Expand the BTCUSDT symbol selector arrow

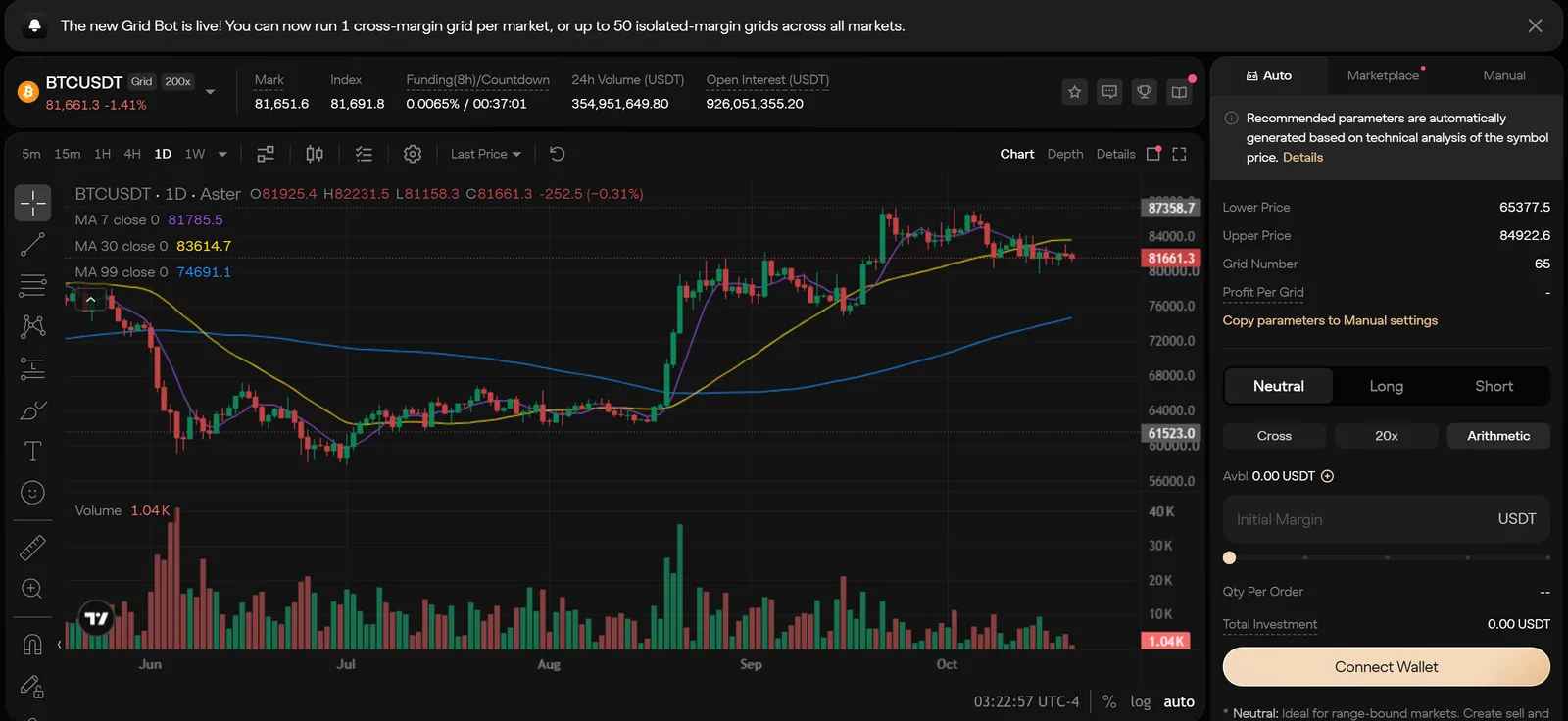coord(210,92)
